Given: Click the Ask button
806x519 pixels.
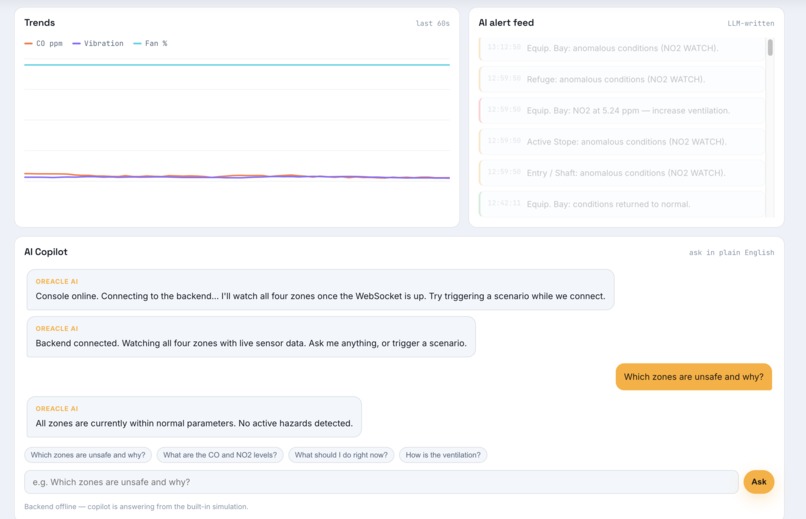Looking at the screenshot, I should [x=759, y=482].
